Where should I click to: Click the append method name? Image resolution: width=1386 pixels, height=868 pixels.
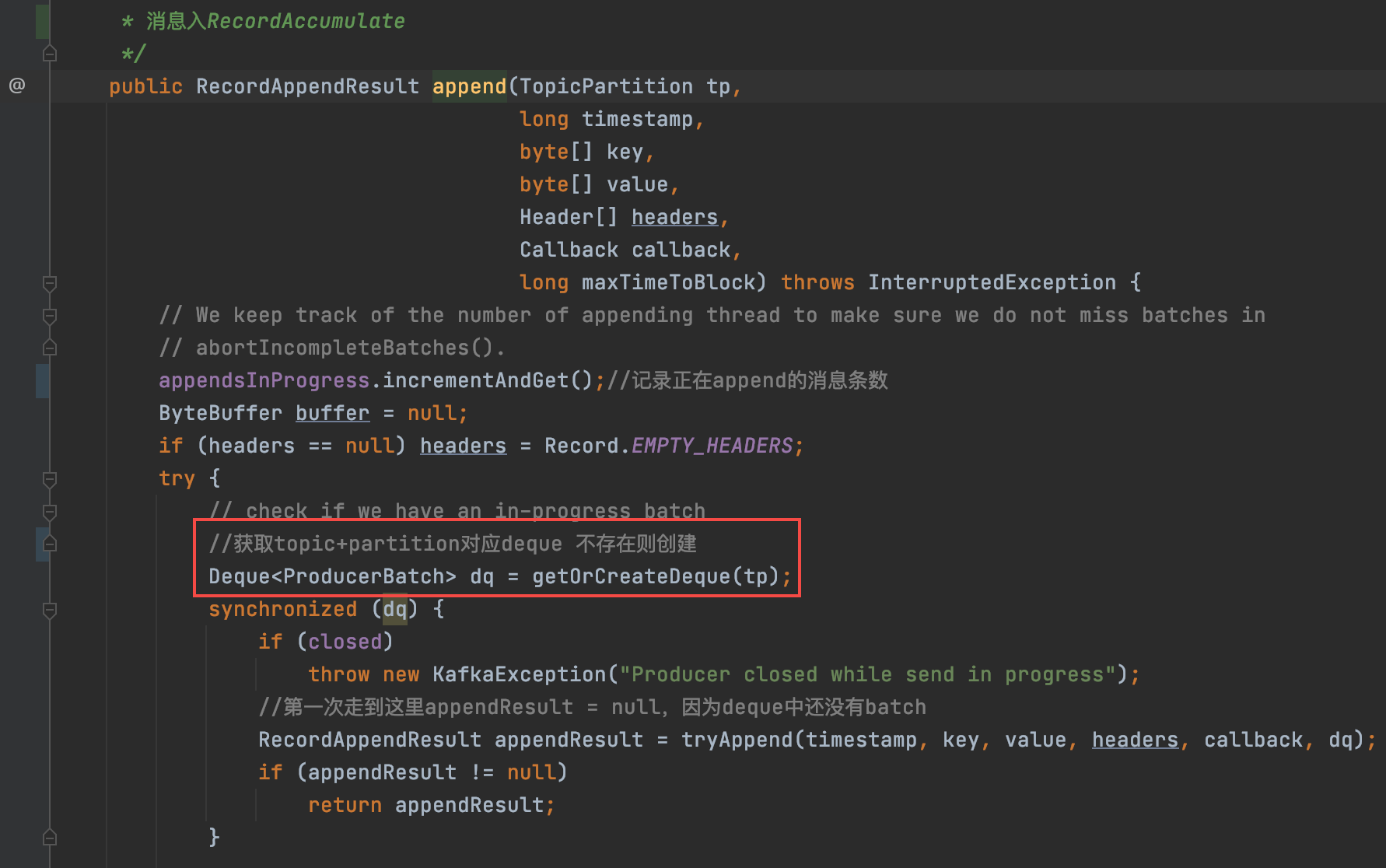469,86
